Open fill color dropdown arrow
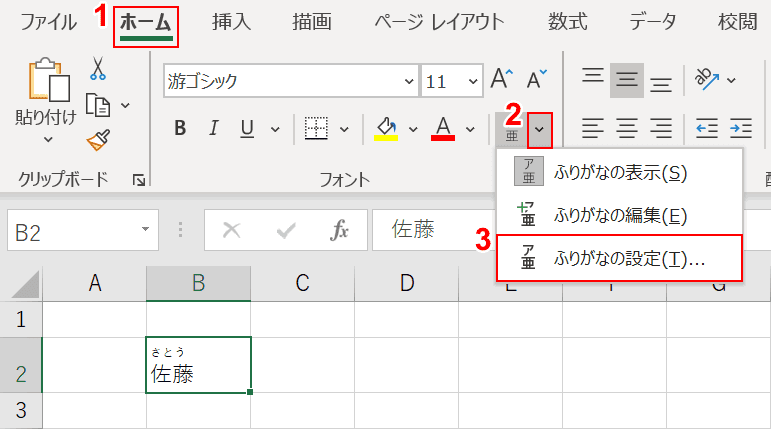The image size is (771, 429). coord(414,129)
